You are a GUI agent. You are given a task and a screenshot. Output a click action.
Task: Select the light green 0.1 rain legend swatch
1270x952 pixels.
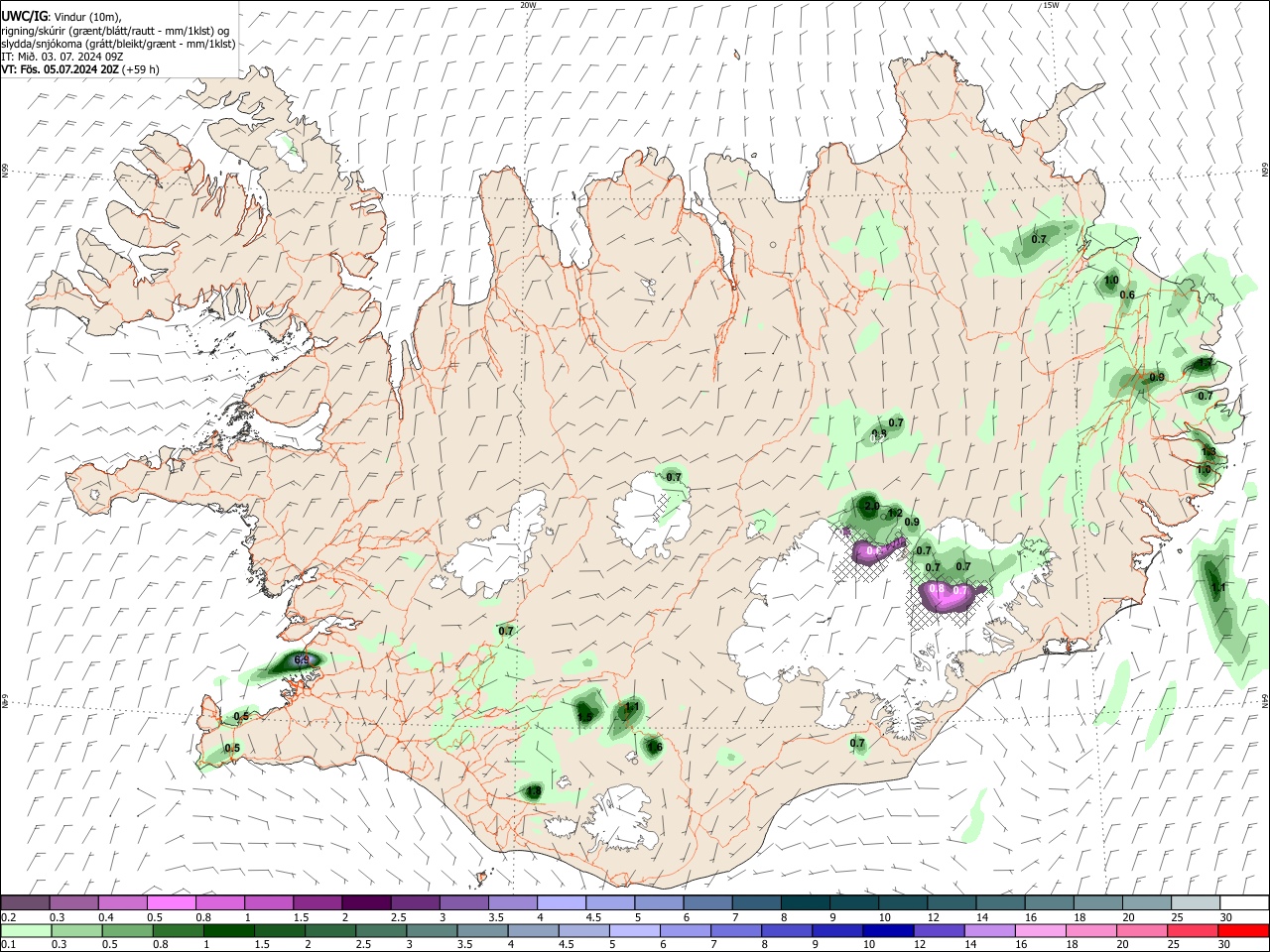(x=25, y=931)
